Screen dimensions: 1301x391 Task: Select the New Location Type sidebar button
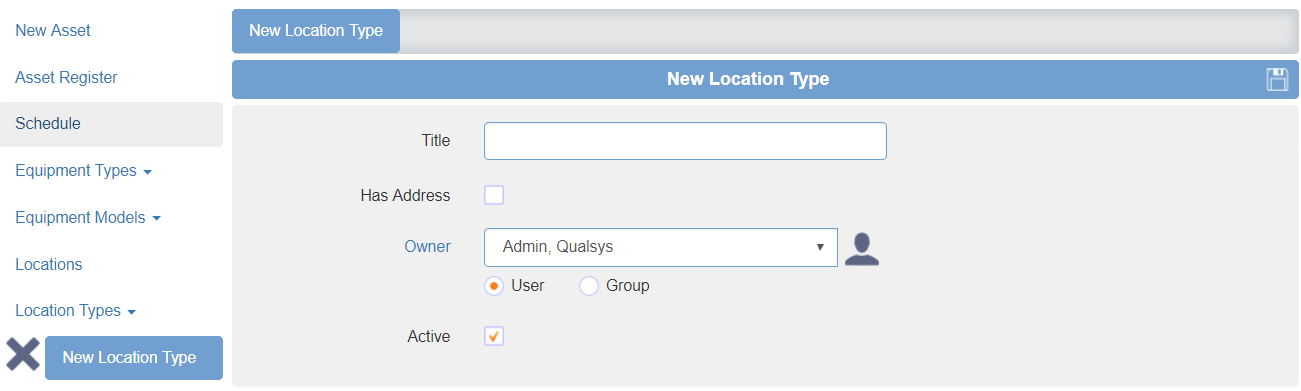point(134,358)
